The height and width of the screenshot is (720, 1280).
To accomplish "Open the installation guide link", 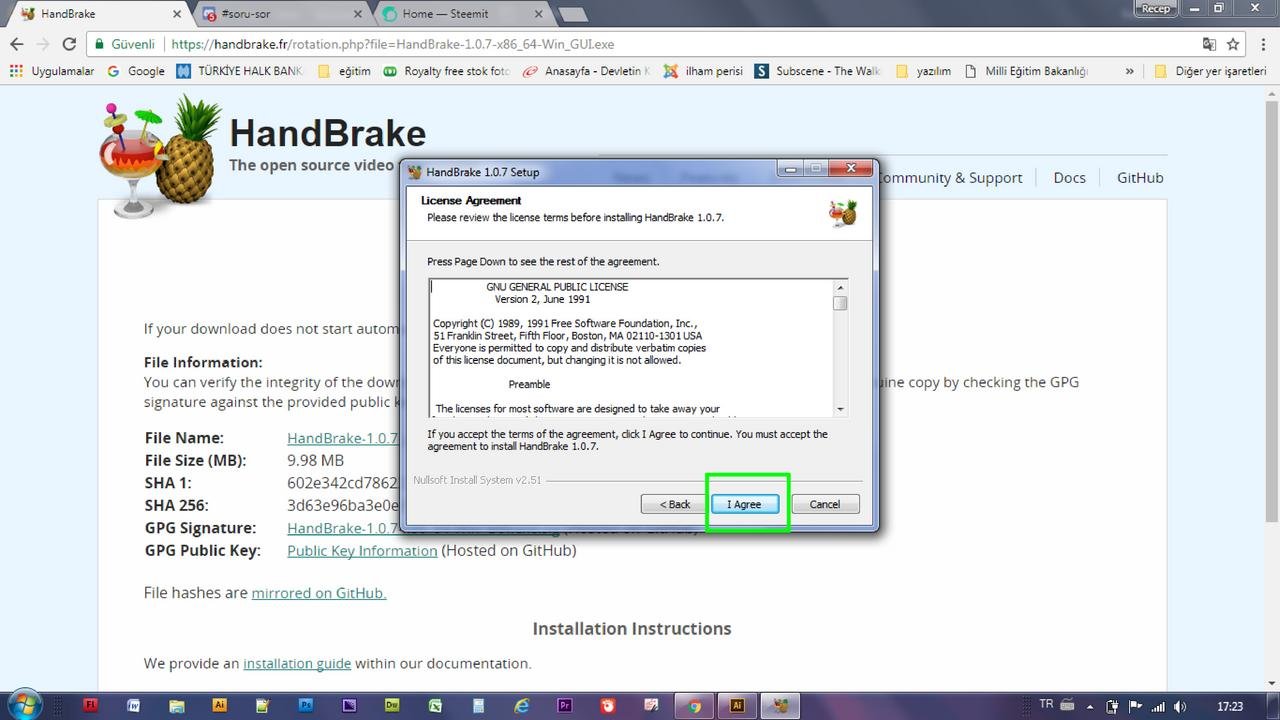I will [x=297, y=663].
